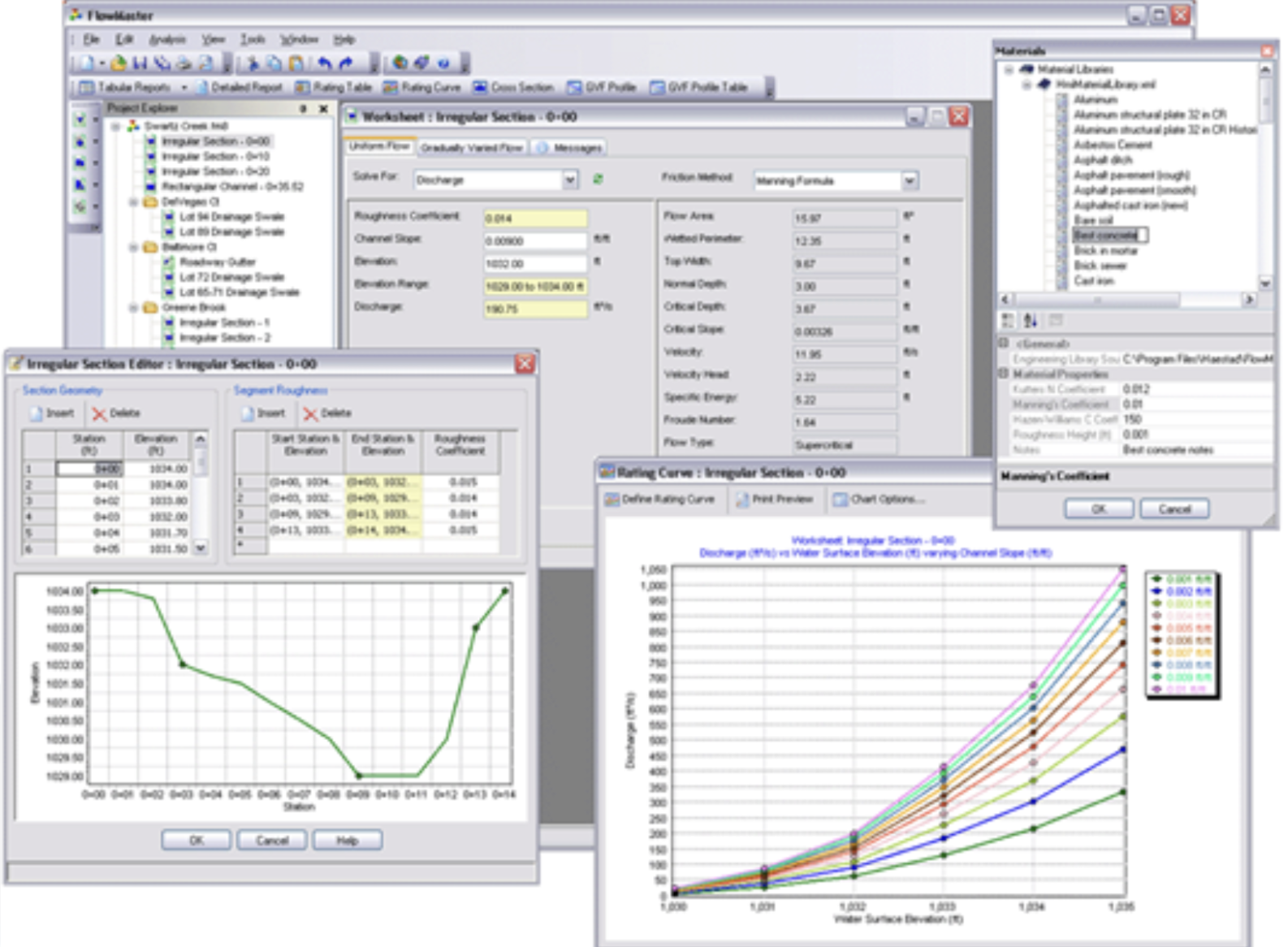
Task: Open the Solve For dropdown
Action: tap(570, 179)
